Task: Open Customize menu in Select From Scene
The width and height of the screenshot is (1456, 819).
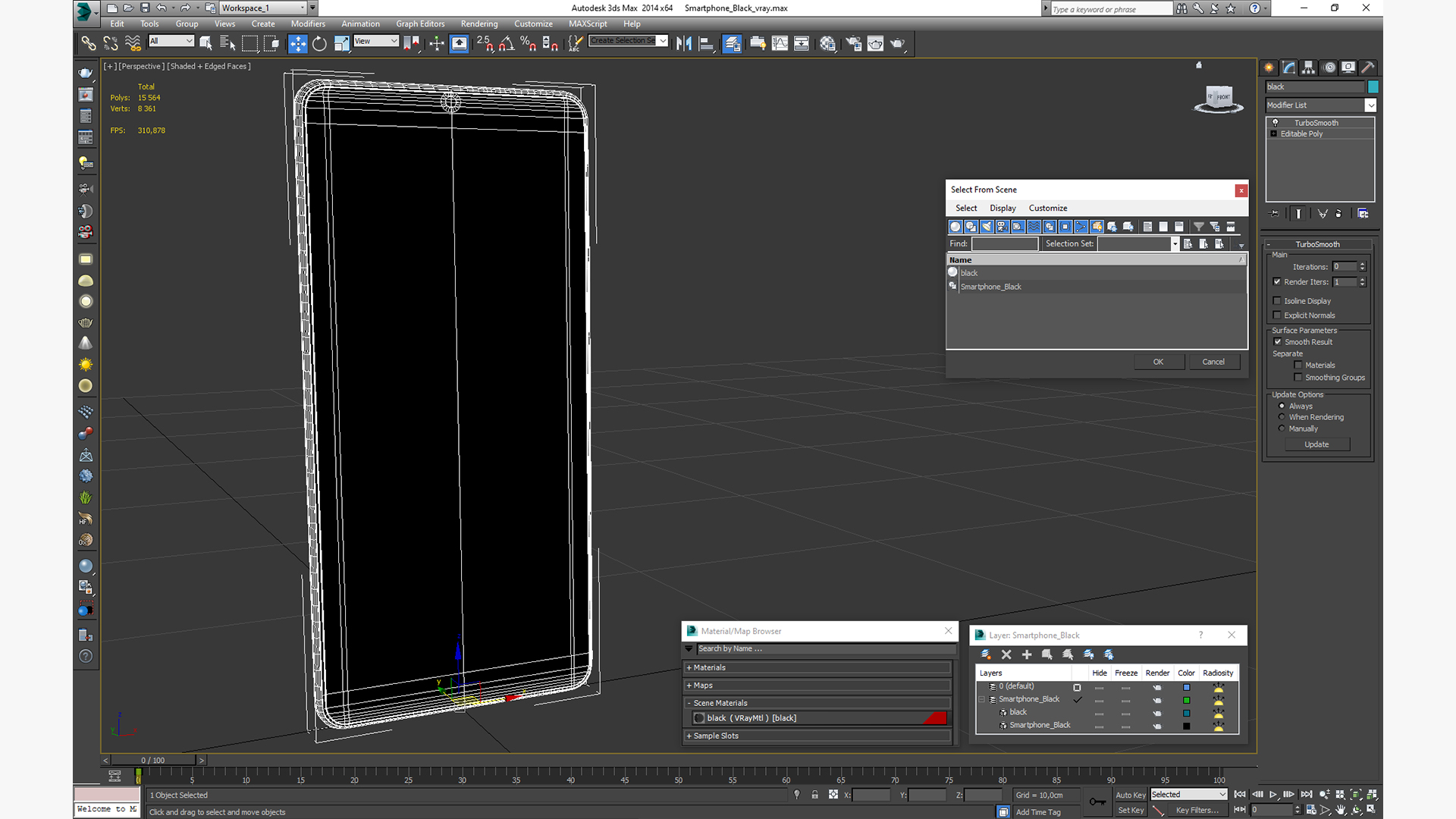Action: (x=1048, y=208)
